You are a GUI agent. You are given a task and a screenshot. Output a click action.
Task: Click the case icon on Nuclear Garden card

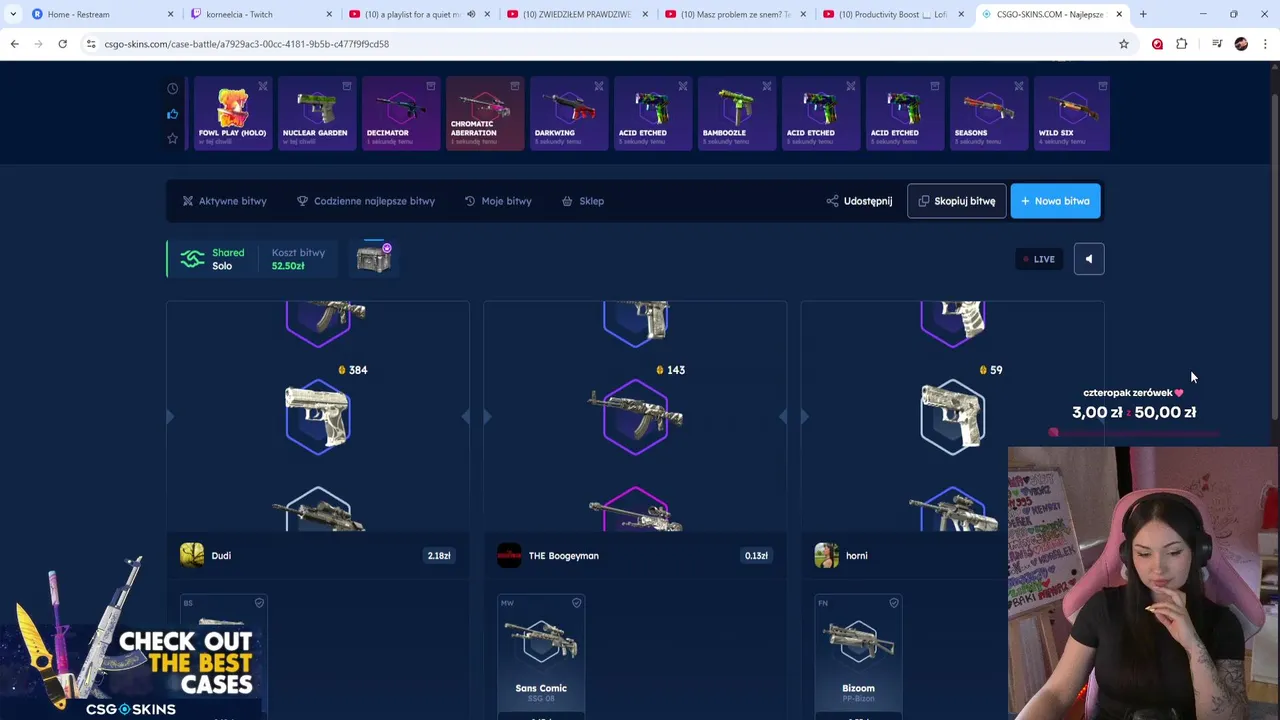pyautogui.click(x=347, y=86)
